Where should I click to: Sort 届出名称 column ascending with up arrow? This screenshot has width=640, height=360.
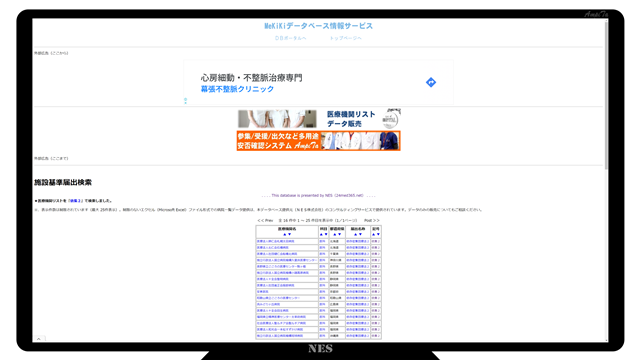pyautogui.click(x=355, y=234)
